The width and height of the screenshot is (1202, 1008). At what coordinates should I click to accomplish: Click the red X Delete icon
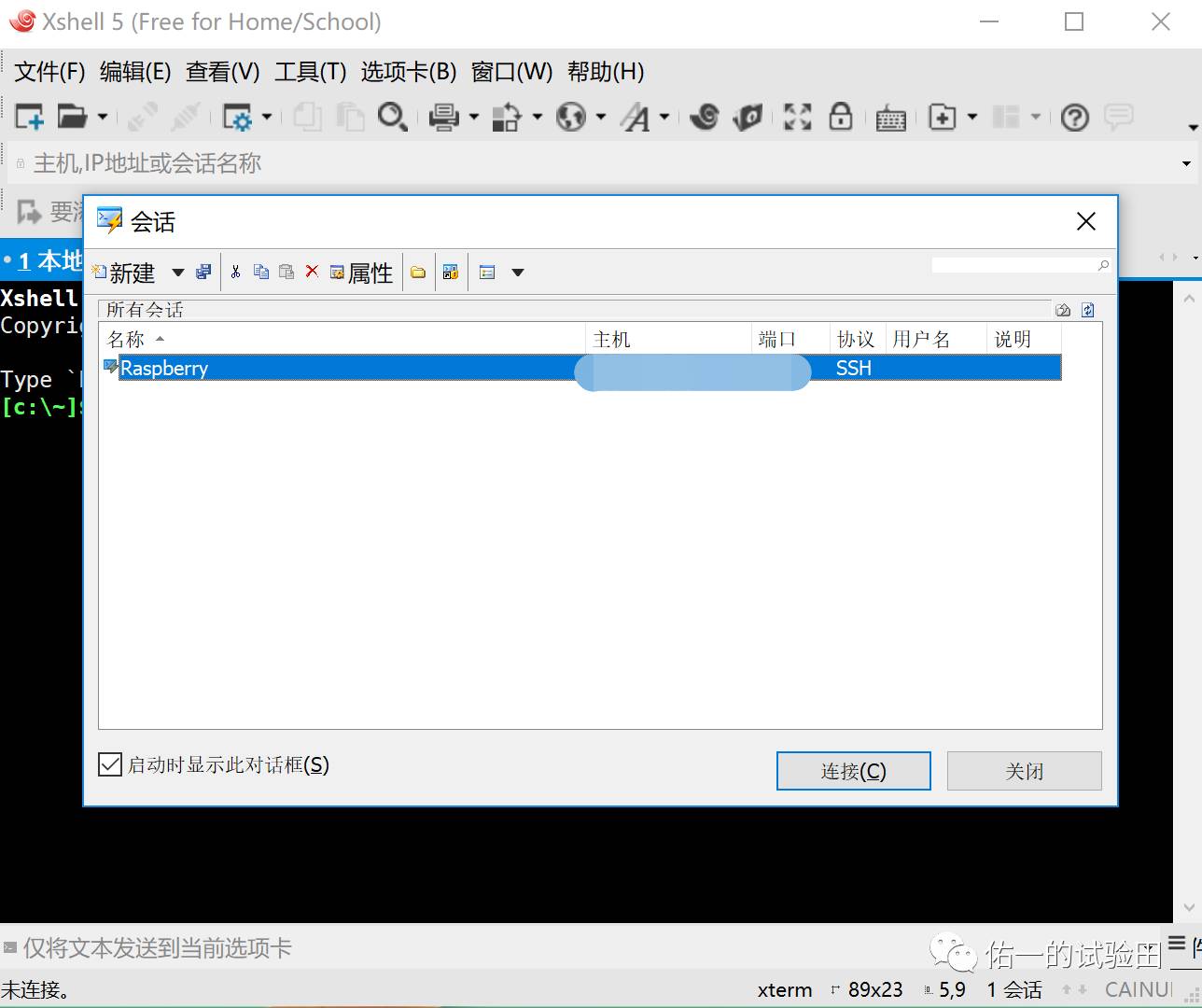pyautogui.click(x=312, y=272)
